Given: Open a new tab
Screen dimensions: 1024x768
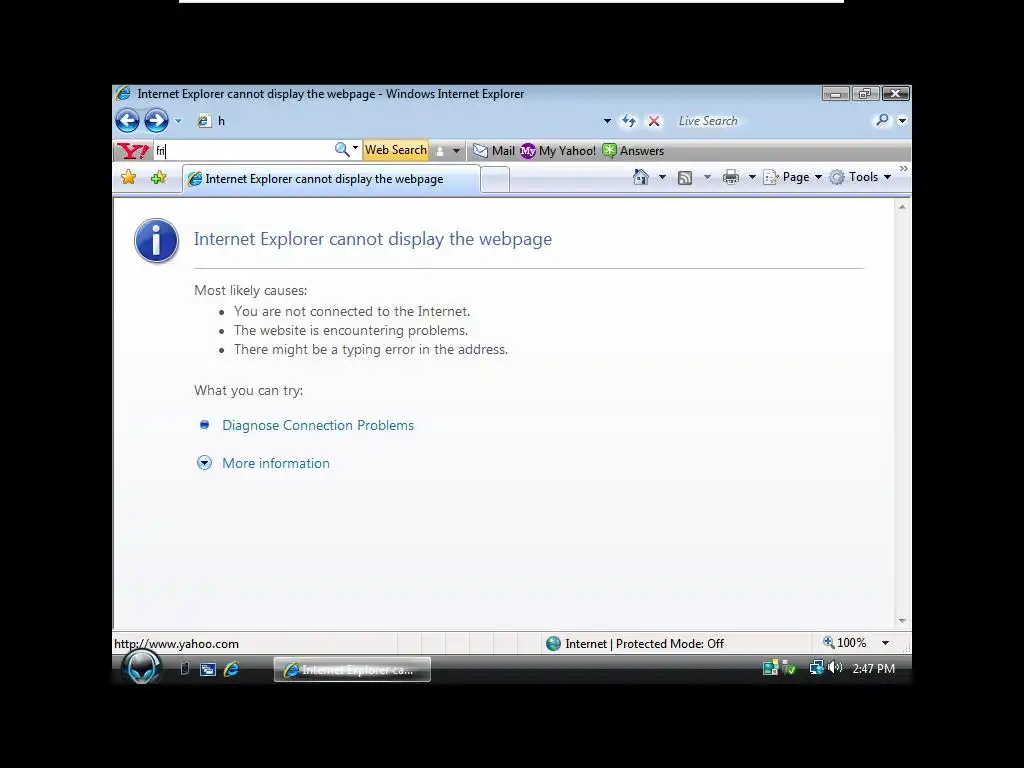Looking at the screenshot, I should pos(495,180).
